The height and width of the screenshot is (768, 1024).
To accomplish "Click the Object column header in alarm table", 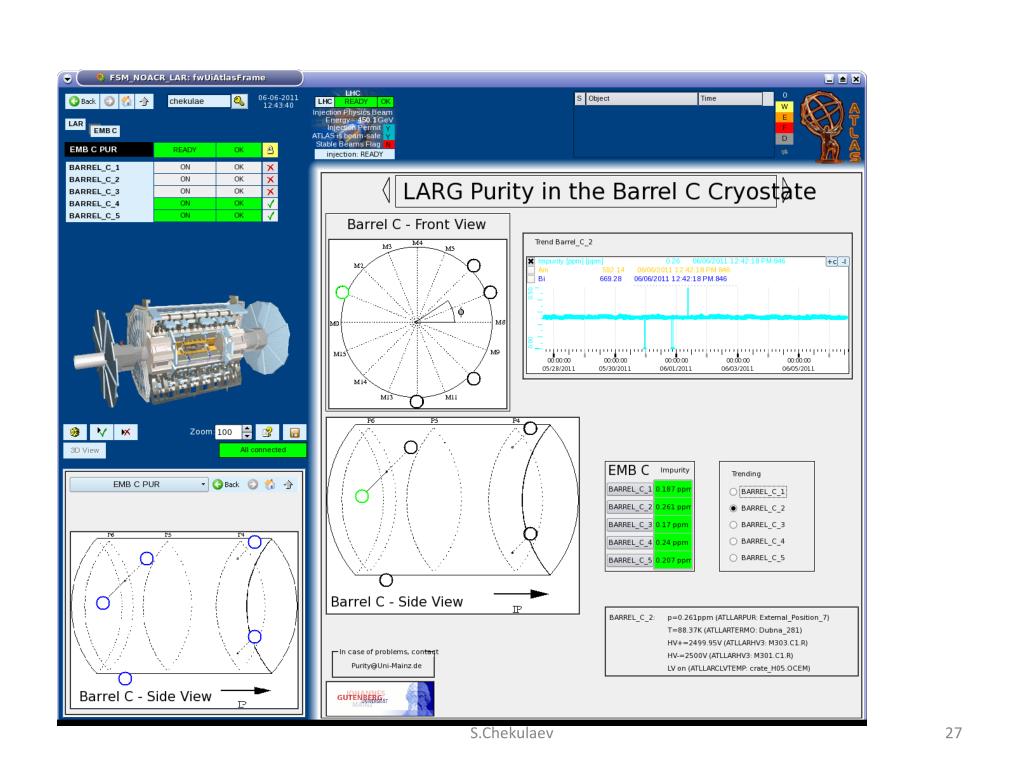I will 641,99.
